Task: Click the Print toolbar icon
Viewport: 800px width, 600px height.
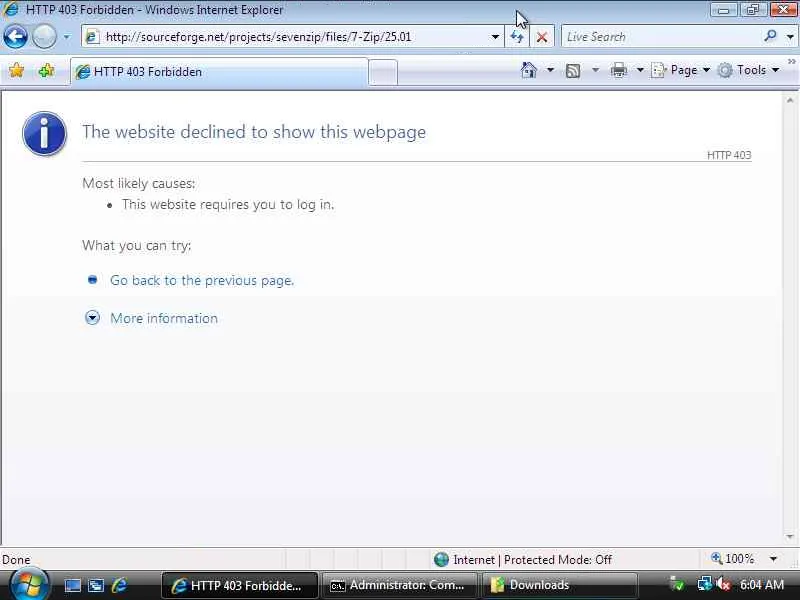Action: (x=619, y=70)
